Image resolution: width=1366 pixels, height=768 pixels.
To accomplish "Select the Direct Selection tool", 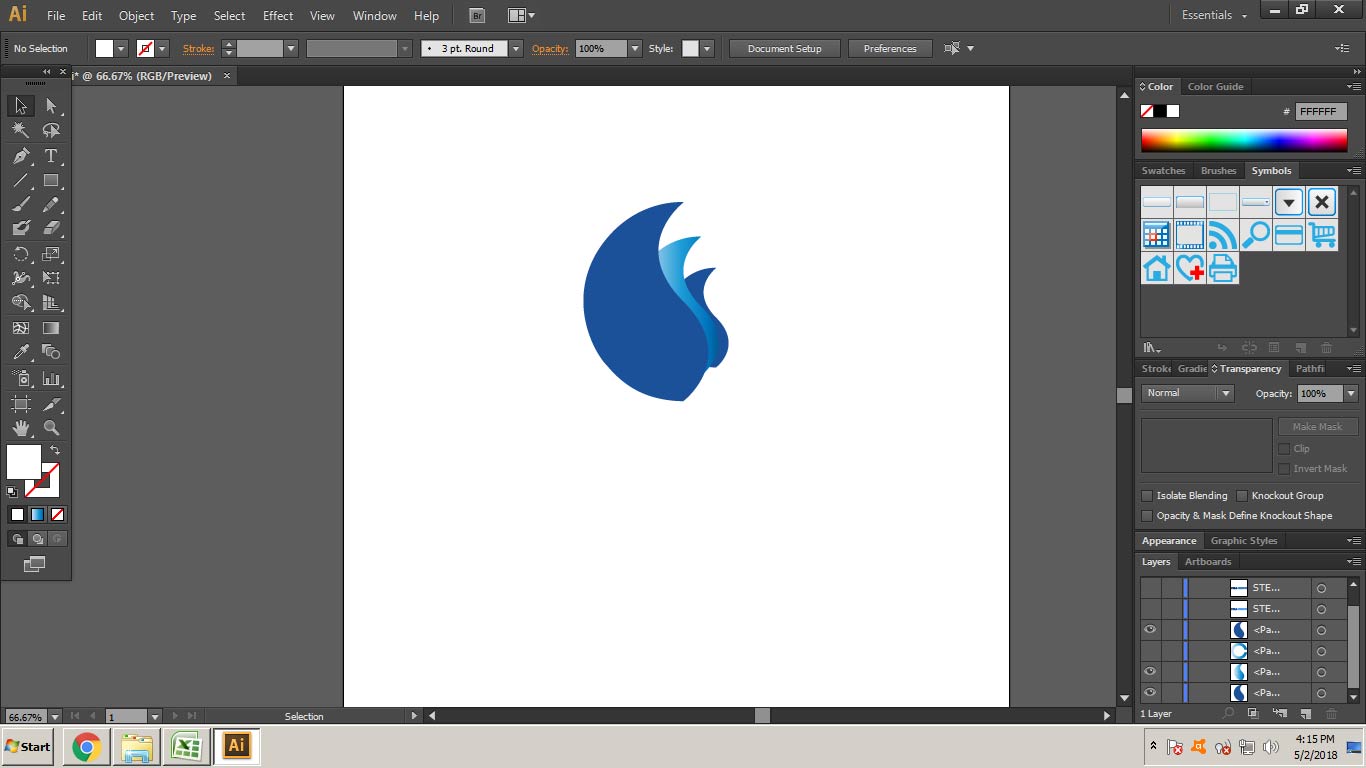I will [x=51, y=106].
